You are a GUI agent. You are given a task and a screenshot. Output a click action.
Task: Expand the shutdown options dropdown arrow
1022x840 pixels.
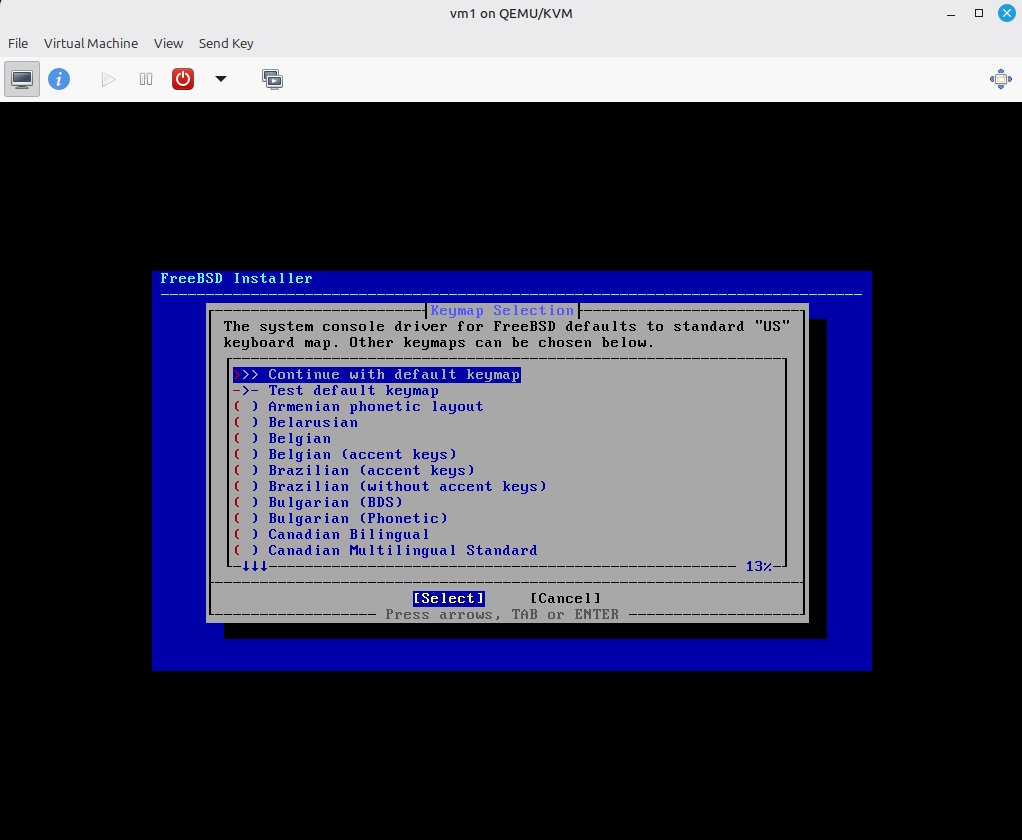[x=221, y=79]
